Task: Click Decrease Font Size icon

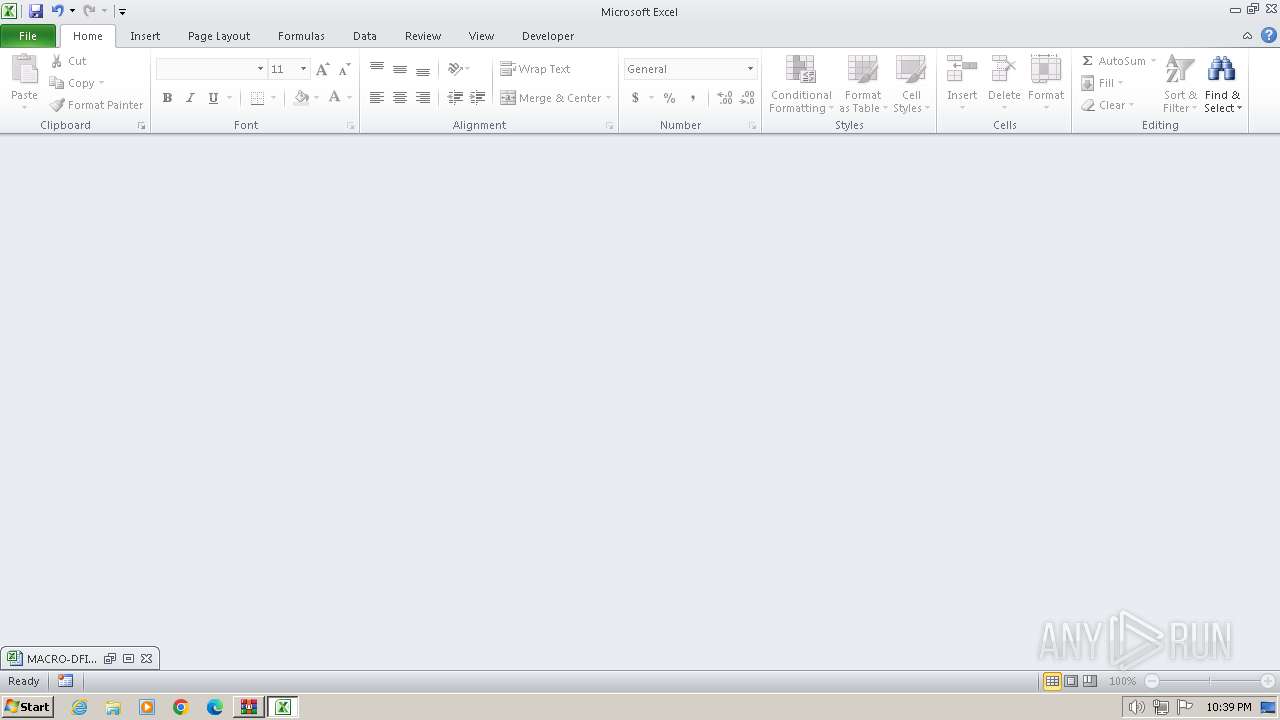Action: tap(344, 69)
